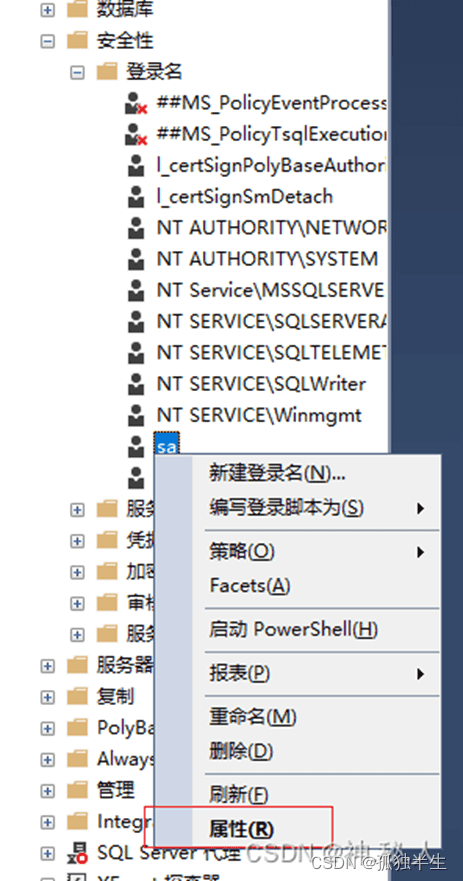Viewport: 463px width, 881px height.
Task: Click the ##MS_PolicyTsqlExecution login user icon
Action: click(136, 135)
